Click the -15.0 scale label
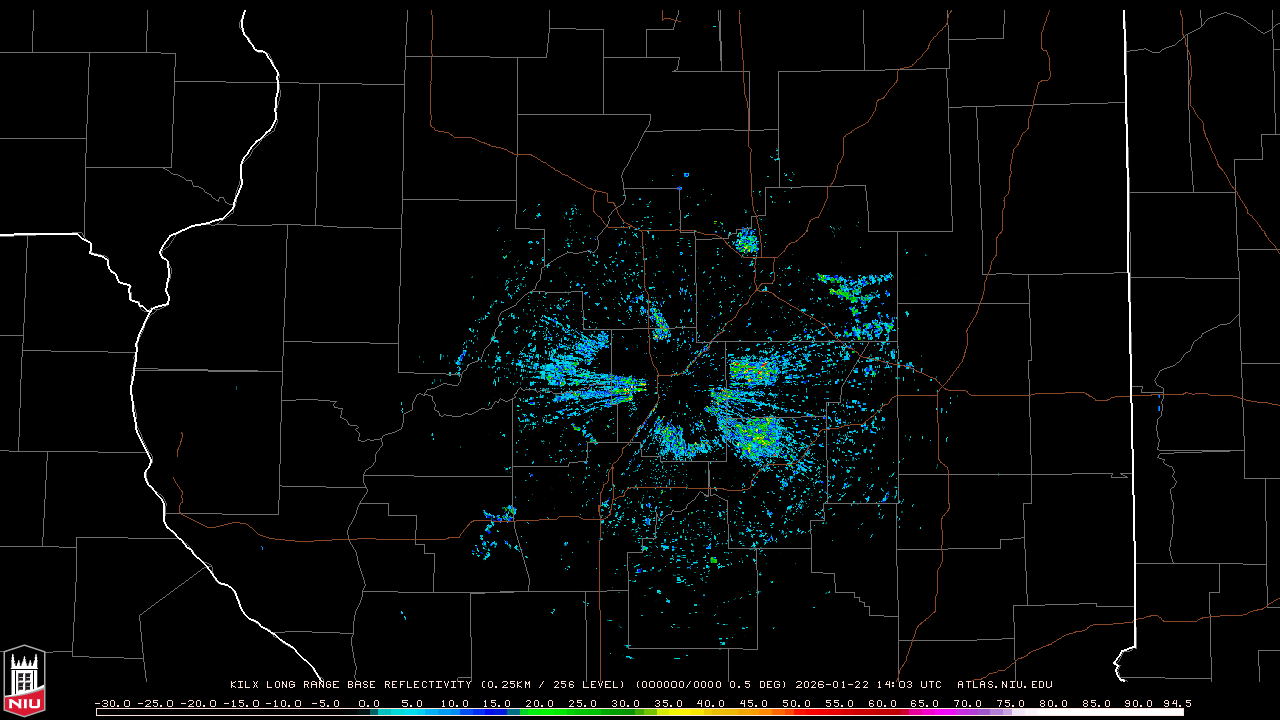 pos(242,703)
